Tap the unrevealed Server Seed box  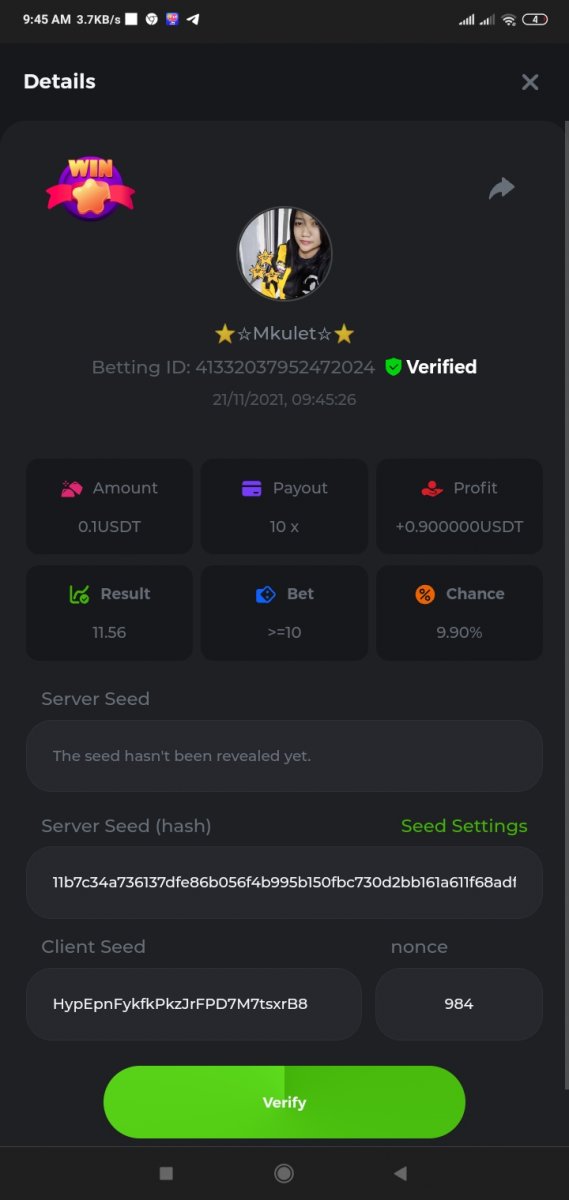[284, 756]
